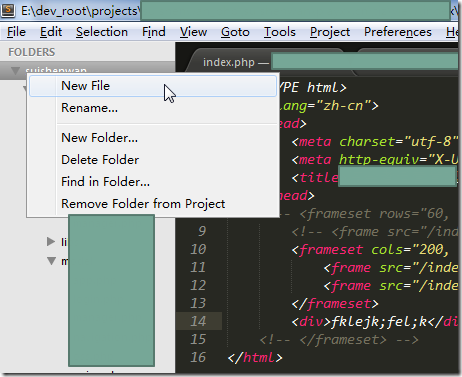Image resolution: width=462 pixels, height=377 pixels.
Task: Click the Sublime Text app icon in title bar
Action: click(8, 9)
